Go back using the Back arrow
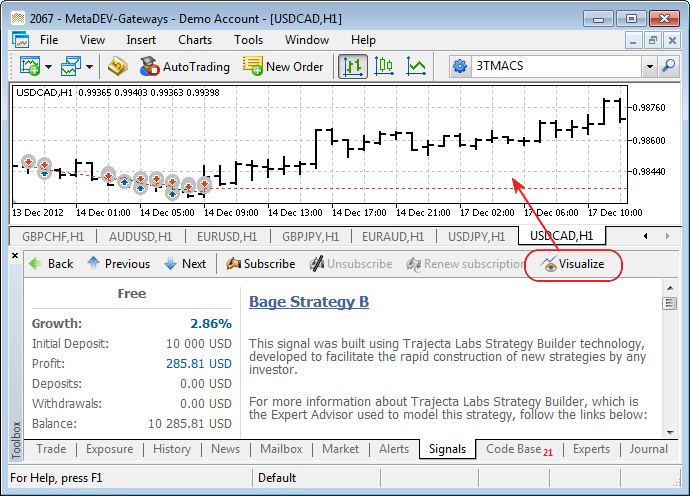Screen dimensions: 690x496 (50, 264)
